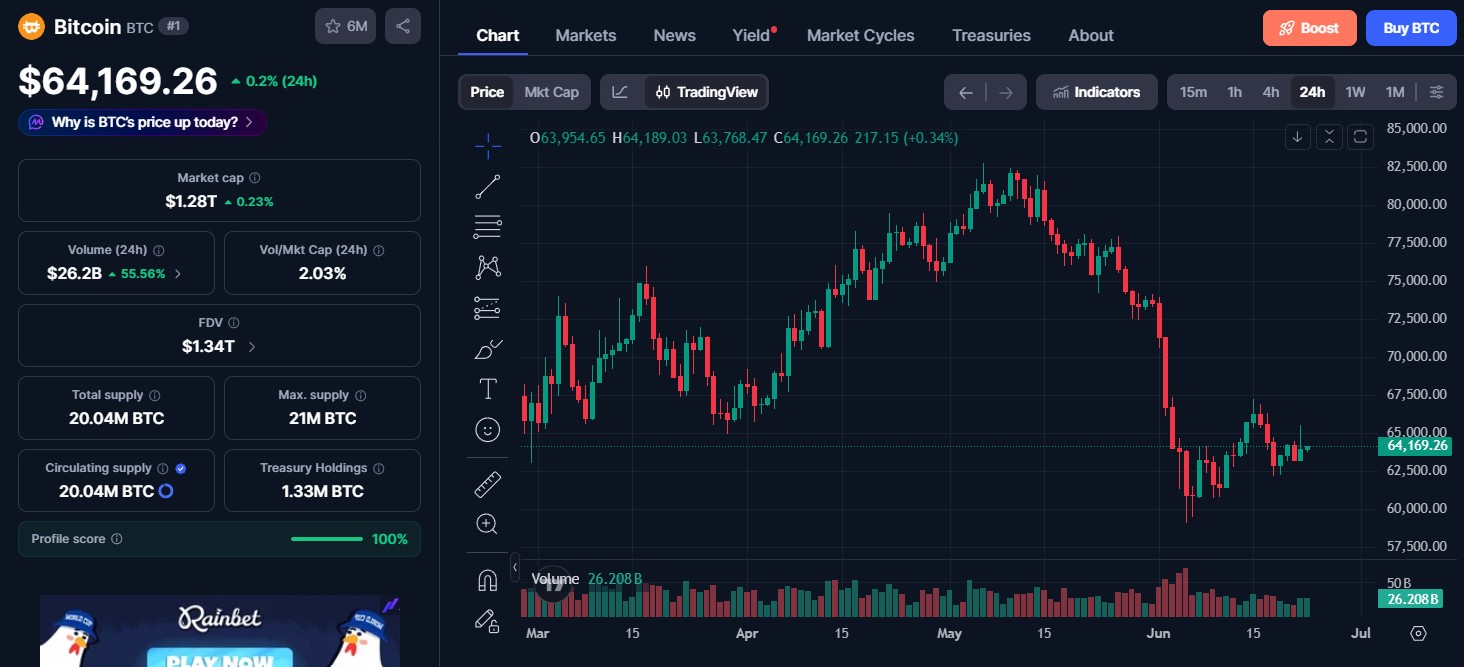Click info icon beside Profile score
The width and height of the screenshot is (1464, 667).
pos(117,539)
